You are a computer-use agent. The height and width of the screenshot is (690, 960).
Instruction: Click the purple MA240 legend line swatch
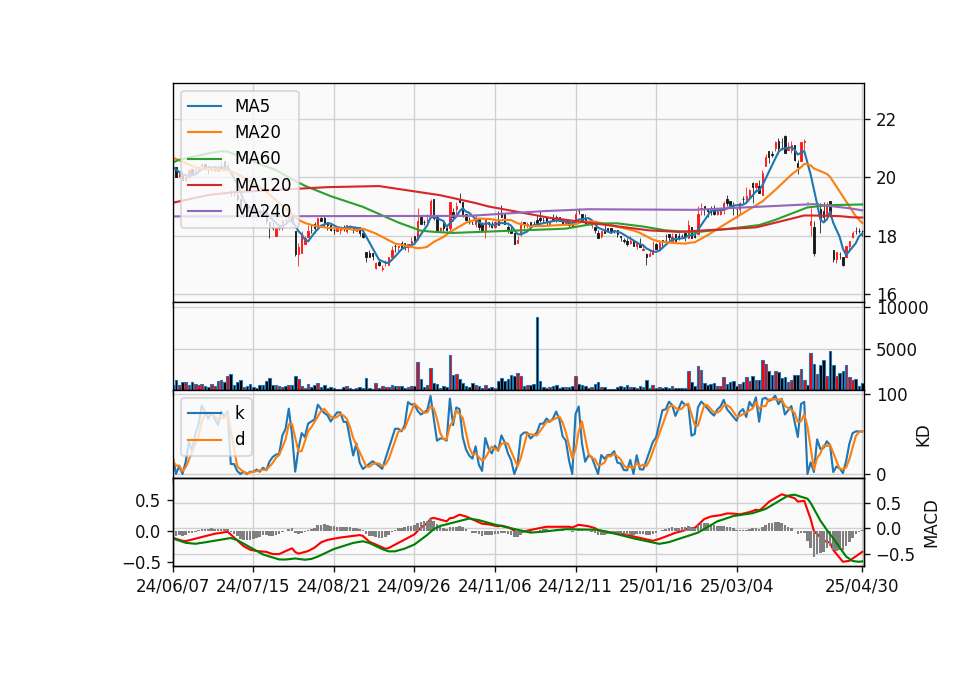click(x=204, y=211)
